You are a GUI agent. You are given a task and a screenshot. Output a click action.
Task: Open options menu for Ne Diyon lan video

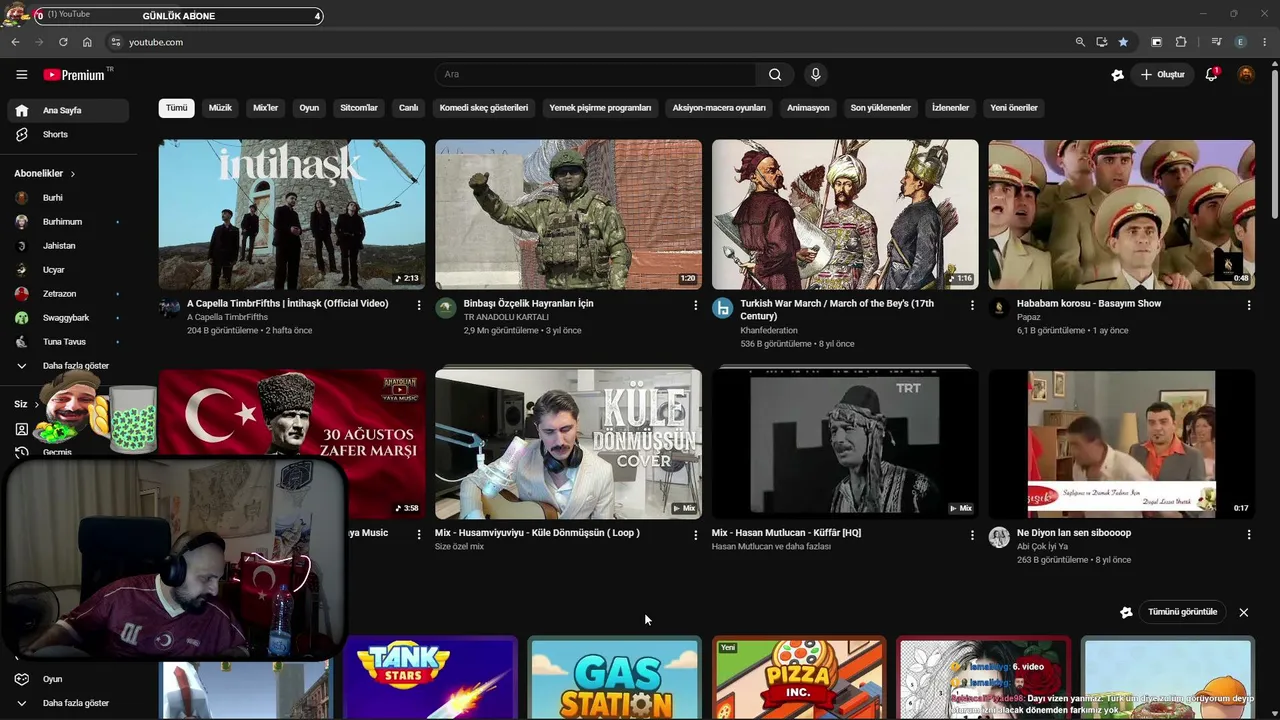tap(1249, 535)
